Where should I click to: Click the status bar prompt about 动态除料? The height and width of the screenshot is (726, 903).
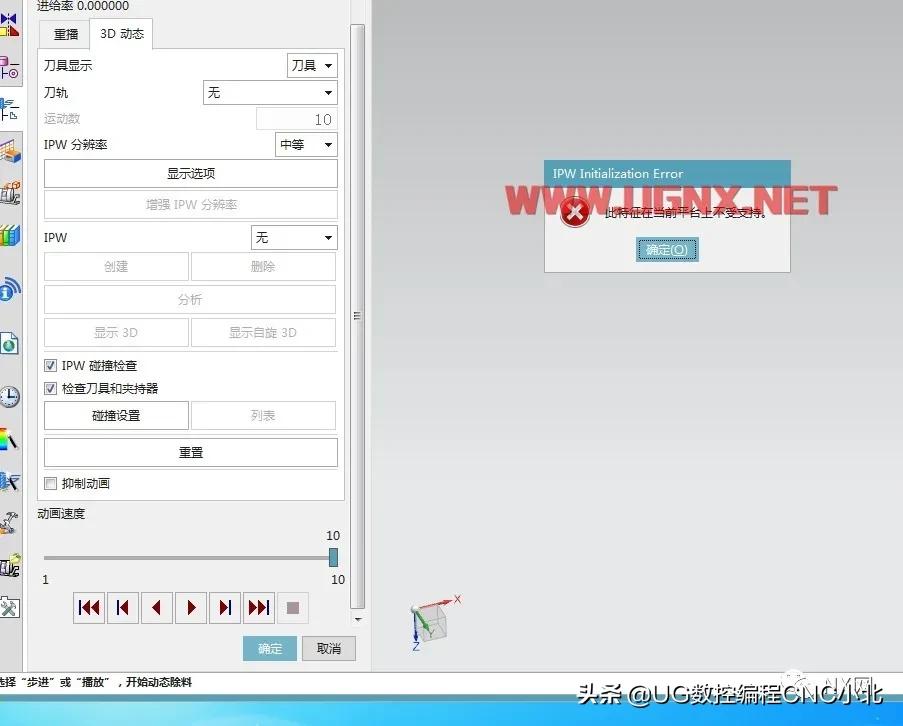pos(96,682)
